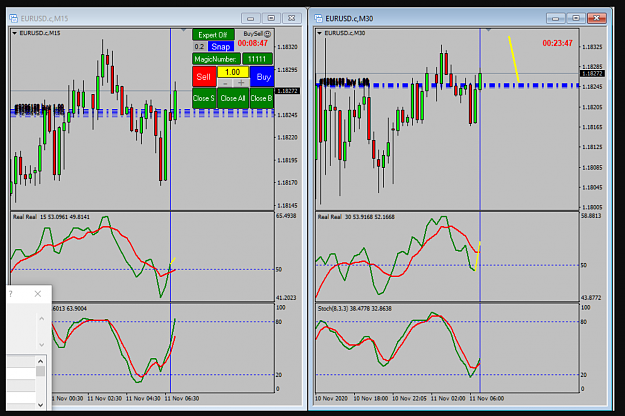Maximize the EURUSD.c,M15 chart window
Screen dimensions: 625x416
pyautogui.click(x=271, y=18)
